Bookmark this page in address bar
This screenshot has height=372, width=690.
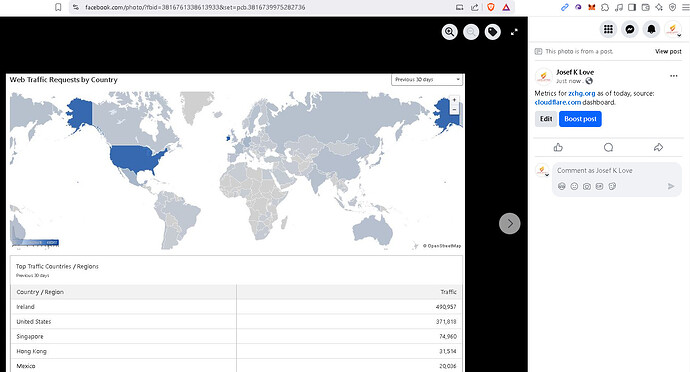tap(58, 7)
